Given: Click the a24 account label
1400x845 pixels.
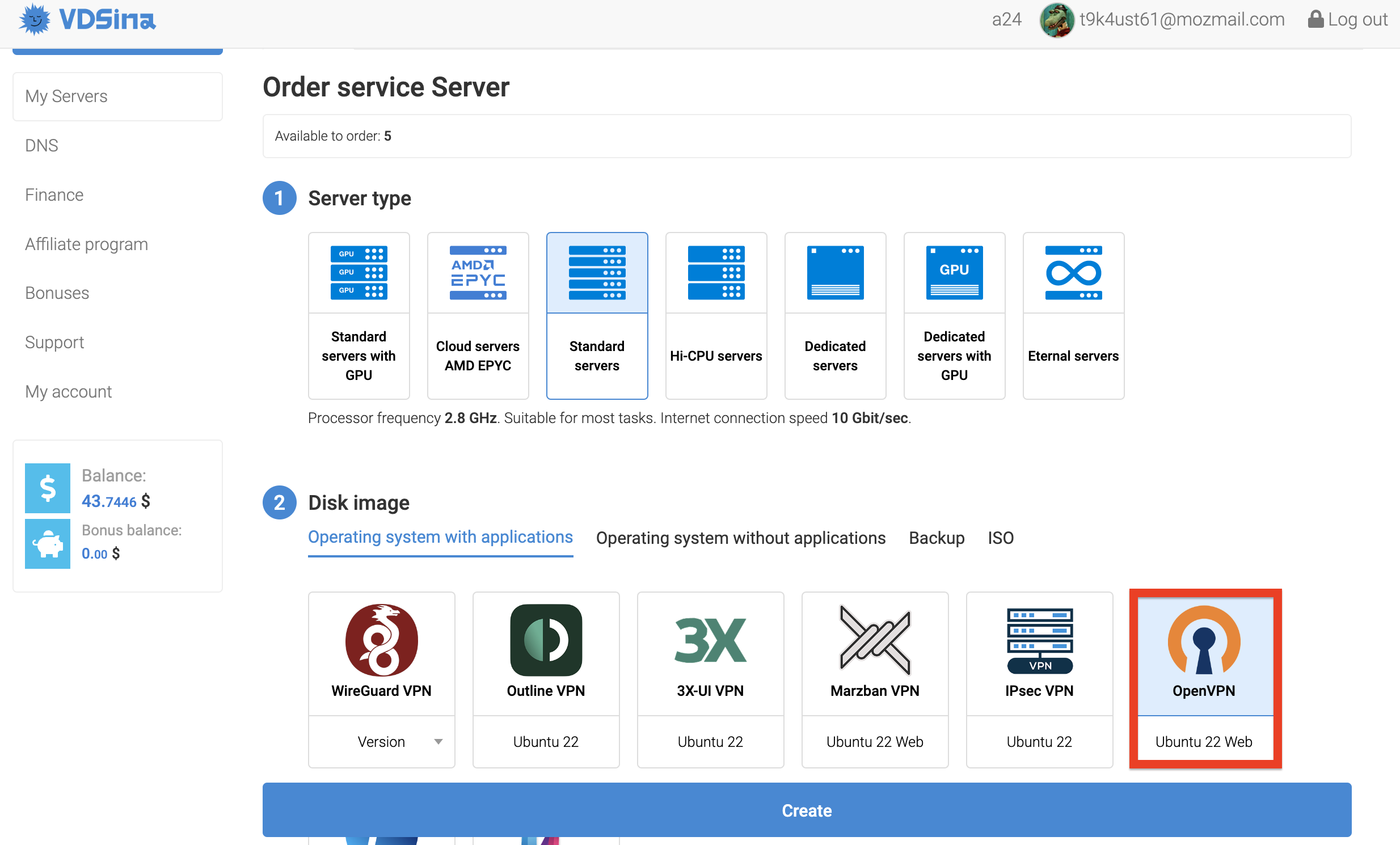Looking at the screenshot, I should 1007,19.
